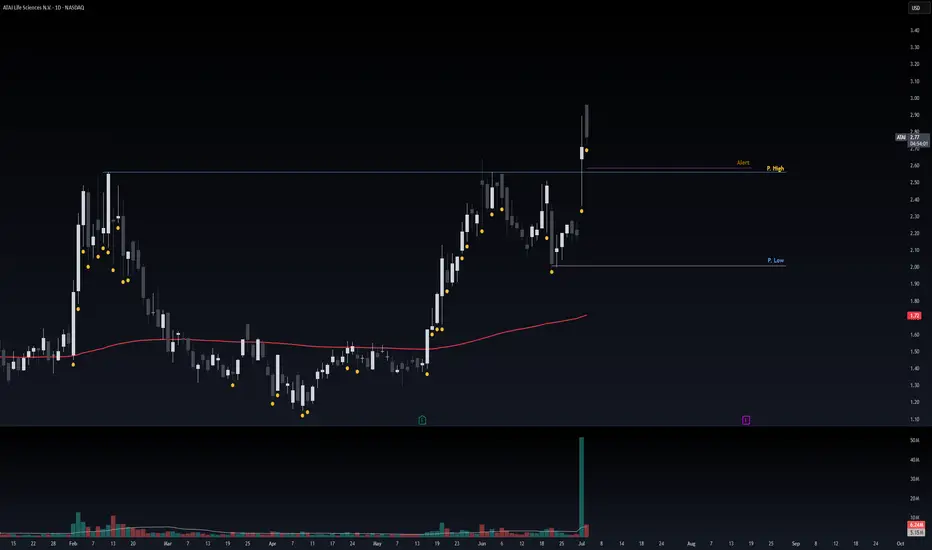Click the red 1.72 moving average label
The width and height of the screenshot is (932, 550).
(915, 316)
